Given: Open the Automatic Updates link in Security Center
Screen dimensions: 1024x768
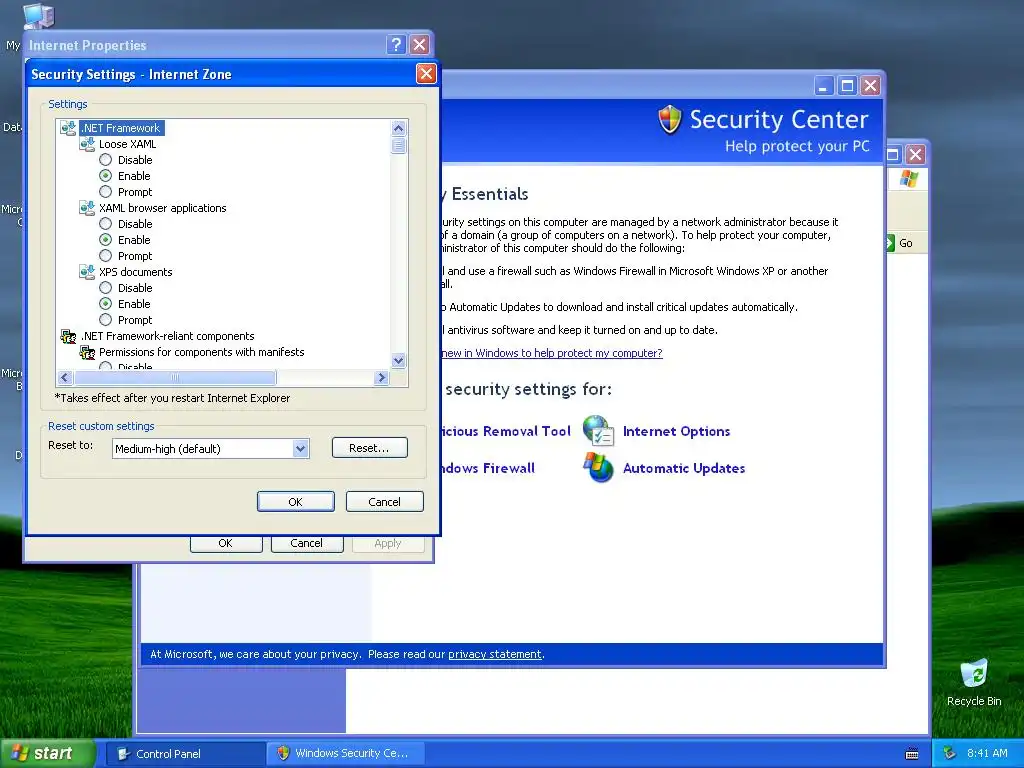Looking at the screenshot, I should [x=684, y=468].
